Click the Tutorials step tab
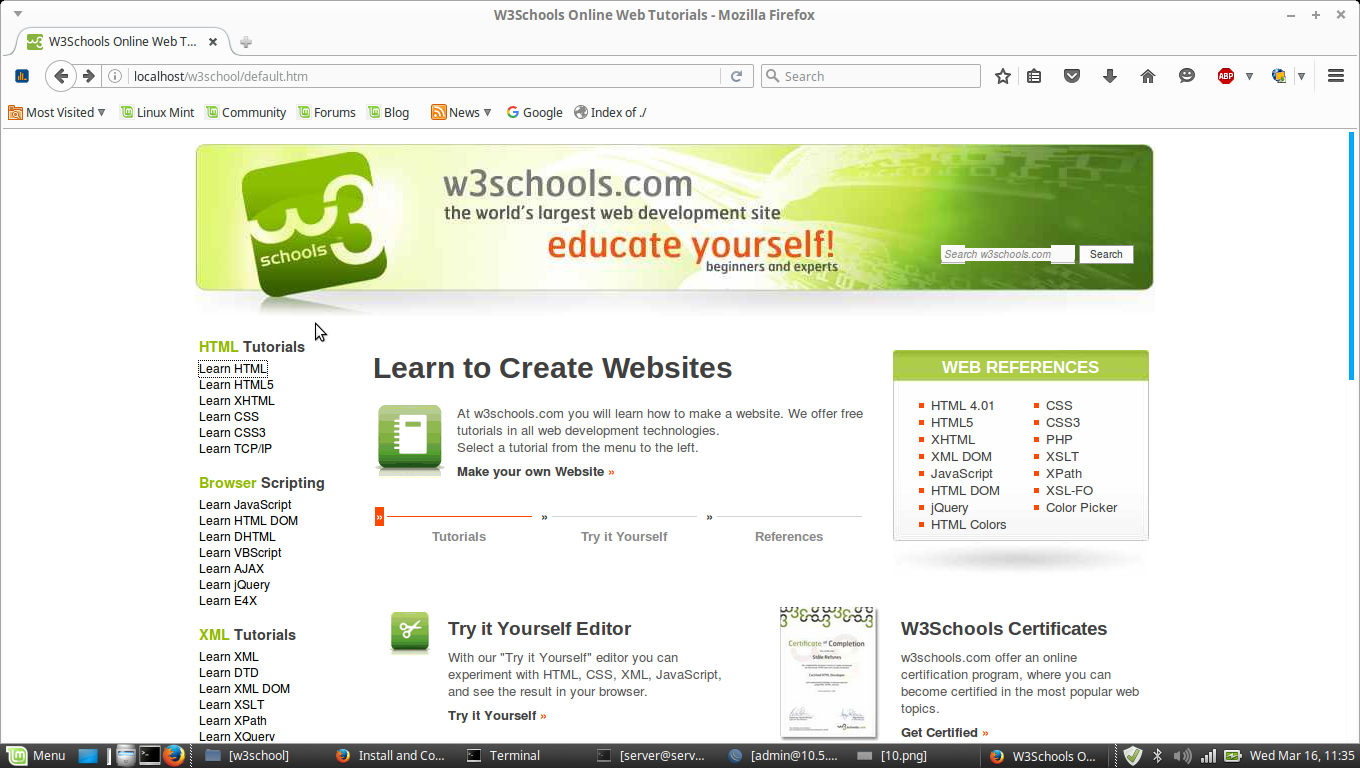Viewport: 1360px width, 768px height. pos(459,536)
